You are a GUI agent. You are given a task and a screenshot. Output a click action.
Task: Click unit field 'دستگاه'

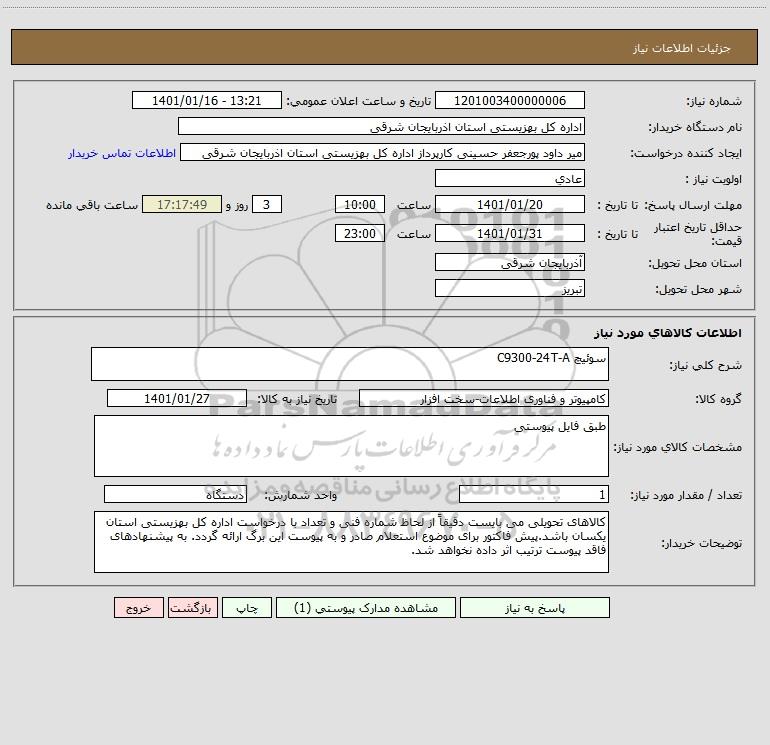[x=175, y=495]
